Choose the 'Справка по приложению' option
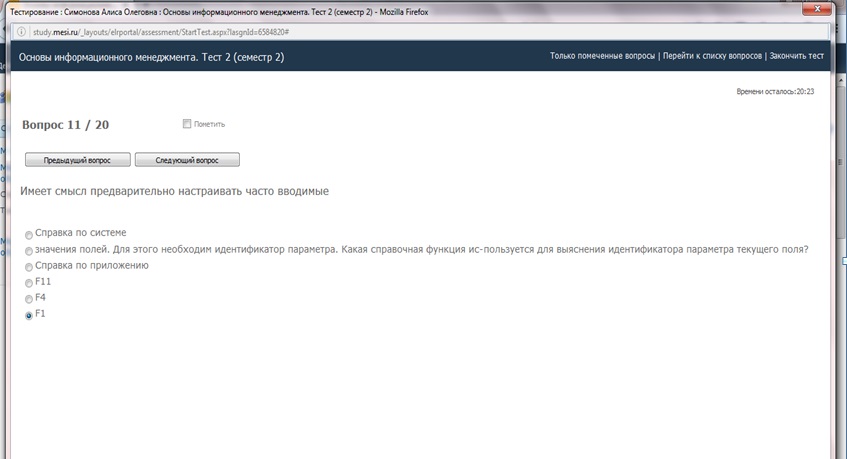 coord(29,267)
